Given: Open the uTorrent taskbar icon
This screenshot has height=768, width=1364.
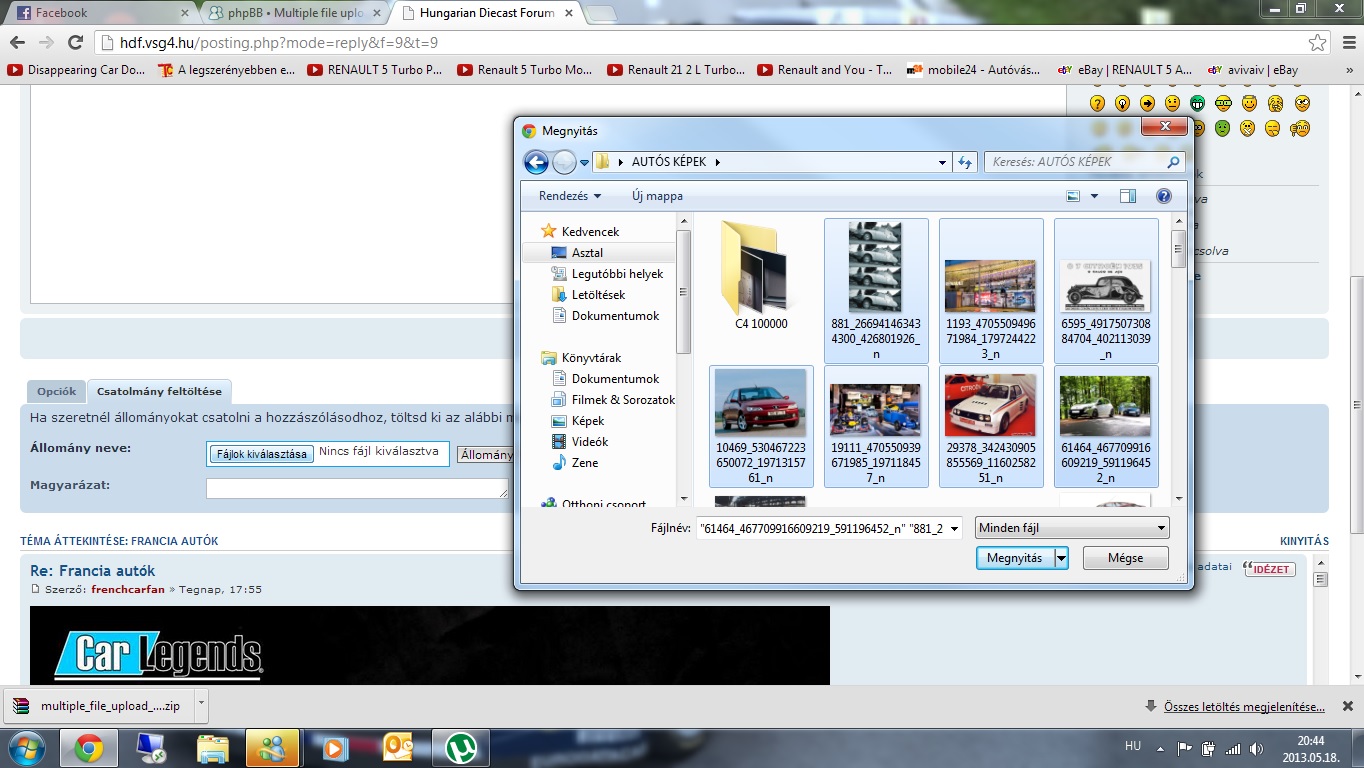Looking at the screenshot, I should coord(461,747).
